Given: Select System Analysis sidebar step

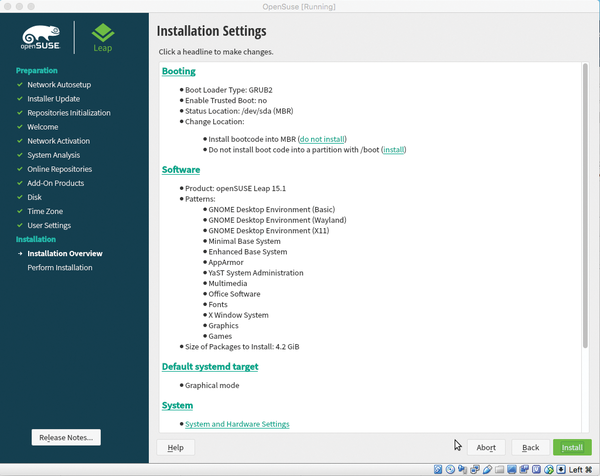Looking at the screenshot, I should point(54,155).
